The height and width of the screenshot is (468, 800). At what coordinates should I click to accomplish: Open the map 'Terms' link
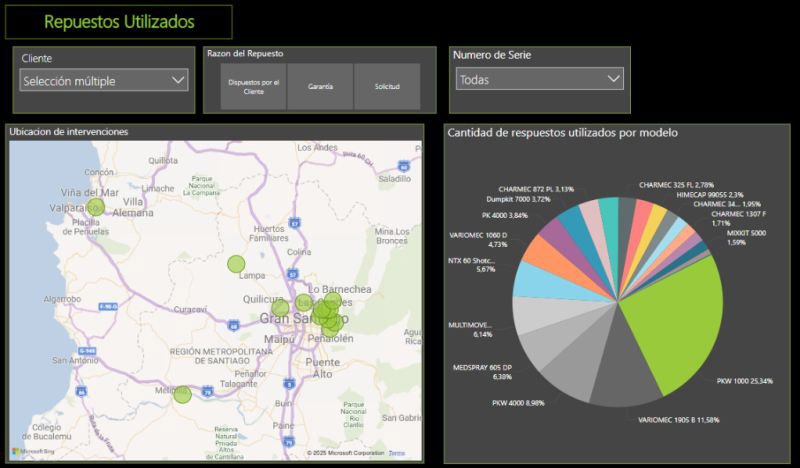pyautogui.click(x=396, y=453)
